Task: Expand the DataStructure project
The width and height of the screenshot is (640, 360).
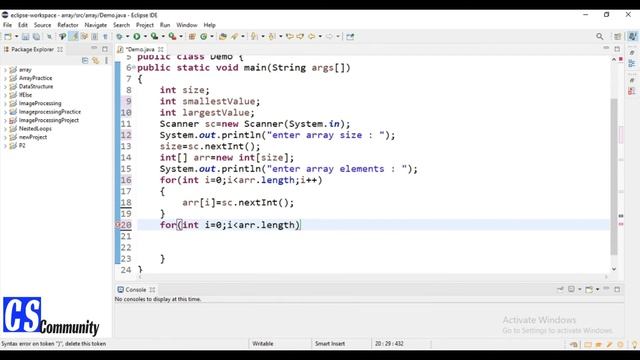Action: pos(5,87)
